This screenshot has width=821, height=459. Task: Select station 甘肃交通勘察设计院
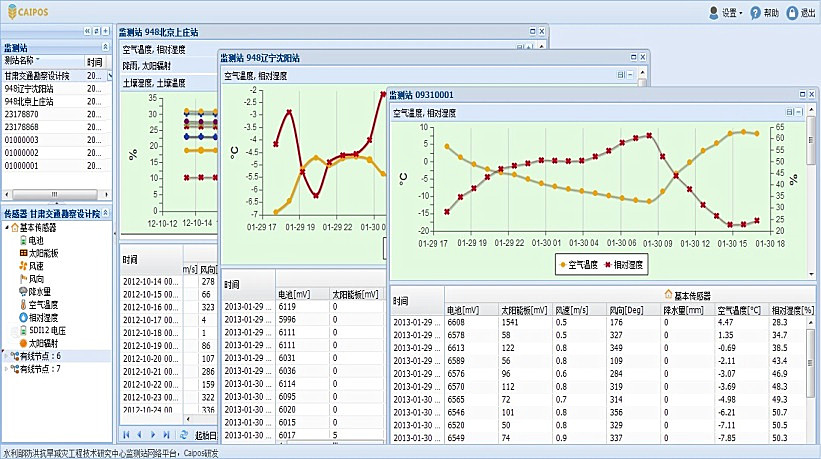click(57, 76)
